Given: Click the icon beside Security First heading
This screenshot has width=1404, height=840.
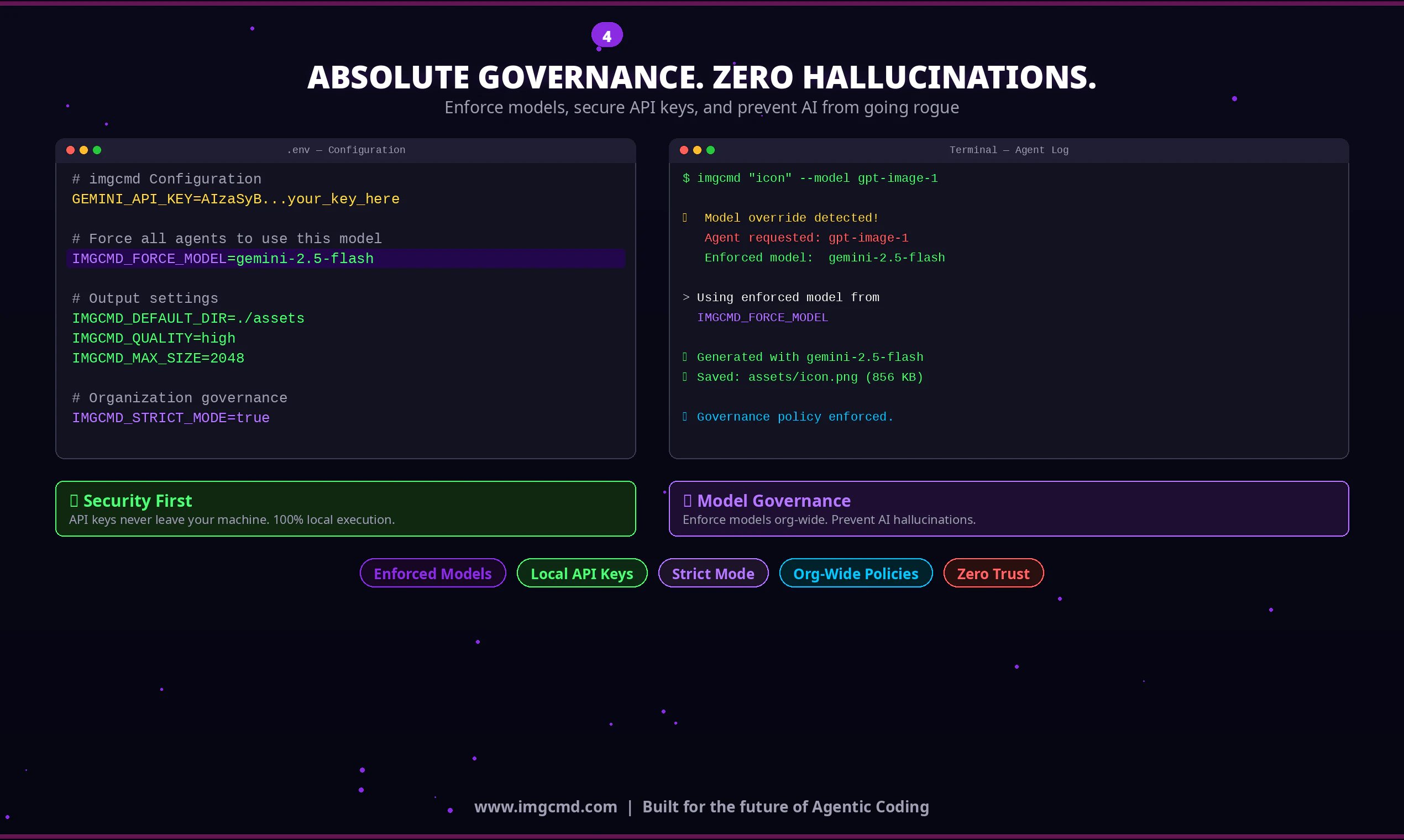Looking at the screenshot, I should [74, 500].
